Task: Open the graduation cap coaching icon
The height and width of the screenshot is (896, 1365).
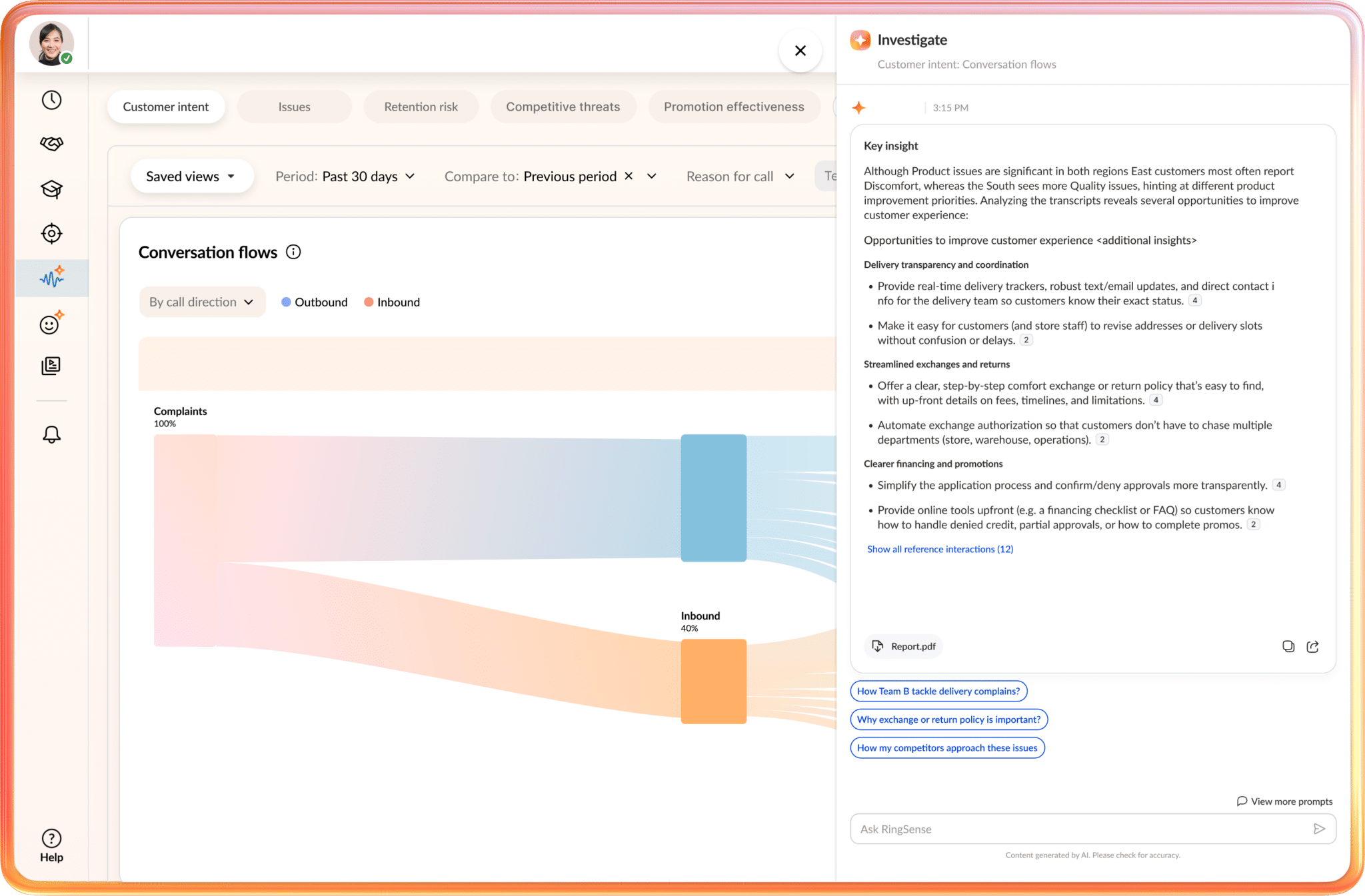Action: pos(51,189)
